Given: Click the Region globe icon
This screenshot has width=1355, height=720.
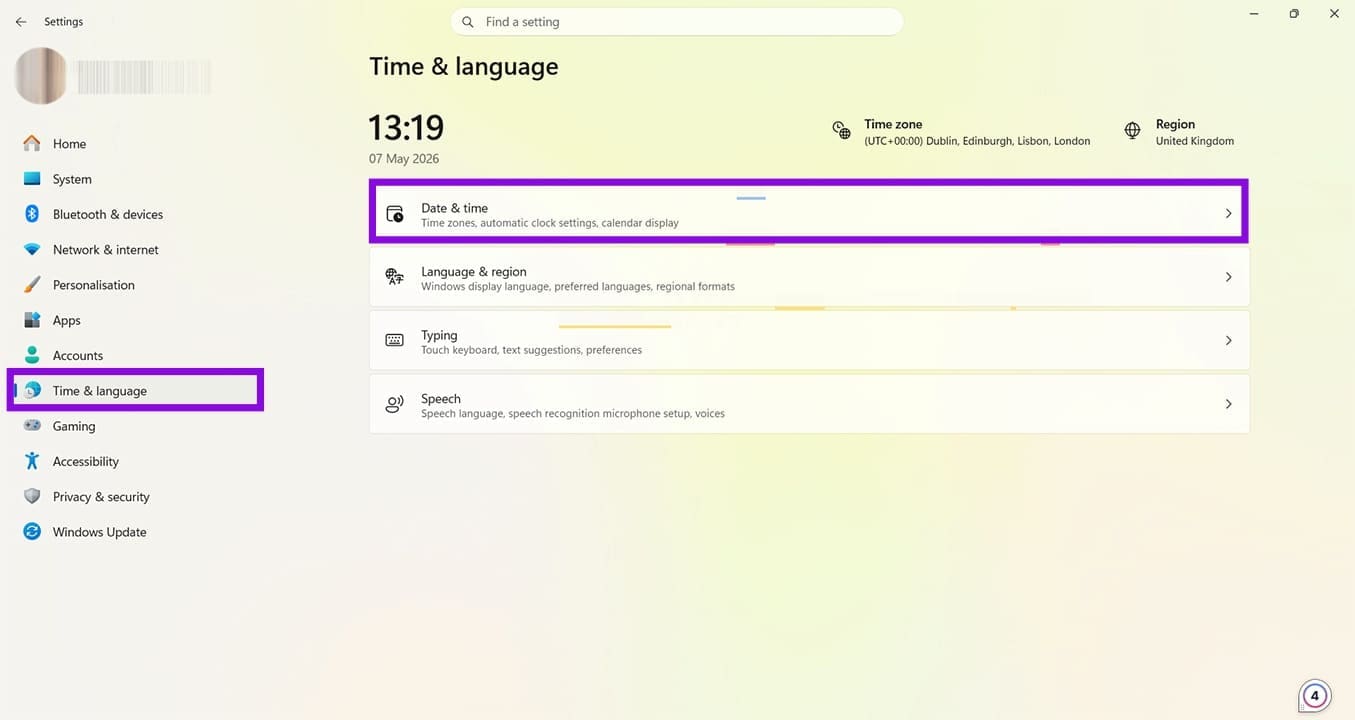Looking at the screenshot, I should (x=1133, y=131).
